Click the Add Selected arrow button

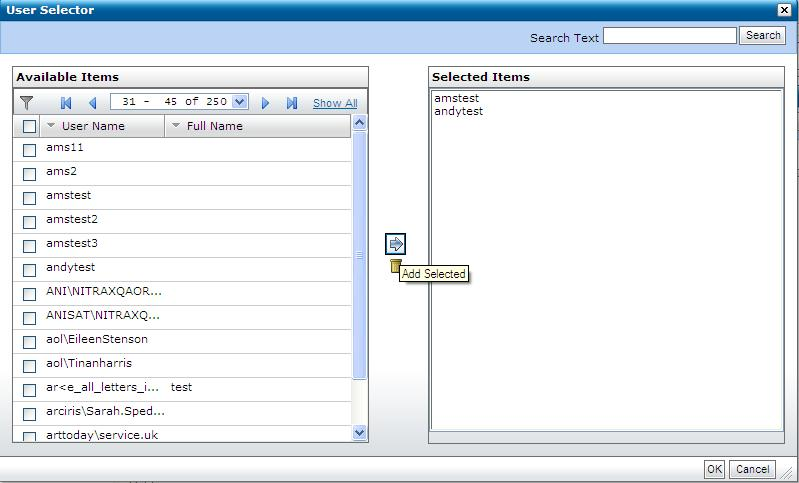click(395, 244)
